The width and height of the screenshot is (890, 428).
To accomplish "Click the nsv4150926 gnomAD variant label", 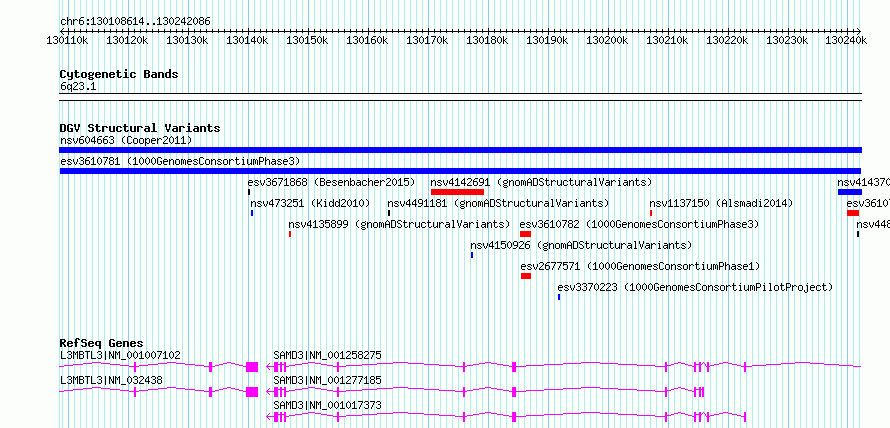I will [x=581, y=245].
